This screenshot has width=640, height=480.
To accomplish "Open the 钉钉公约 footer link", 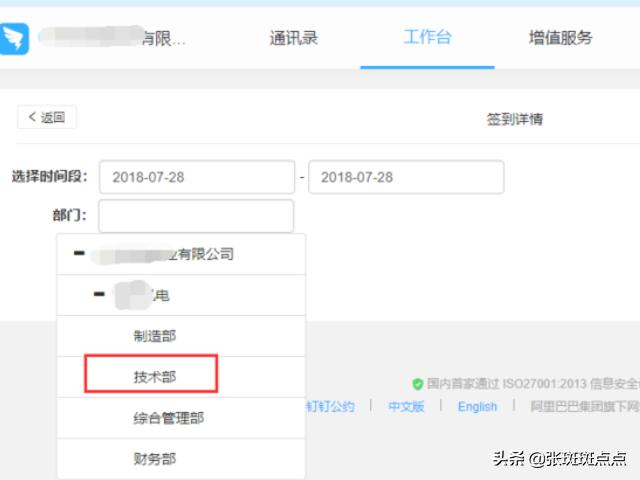I will 330,407.
